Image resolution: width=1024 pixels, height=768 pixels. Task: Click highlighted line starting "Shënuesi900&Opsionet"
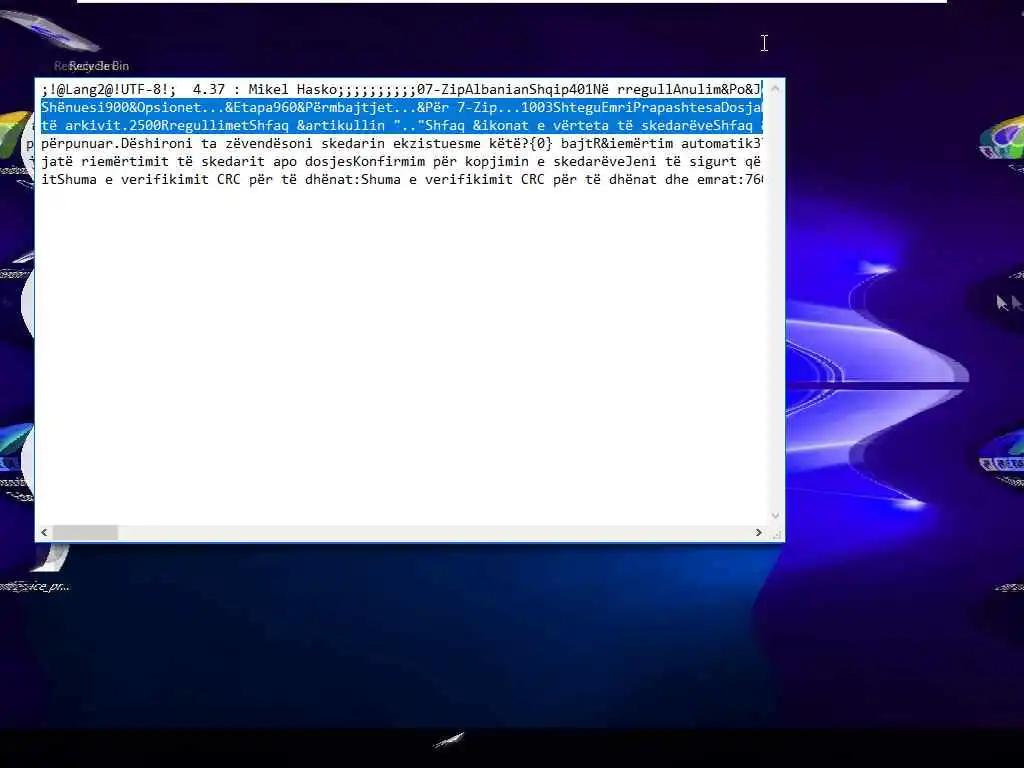(402, 107)
